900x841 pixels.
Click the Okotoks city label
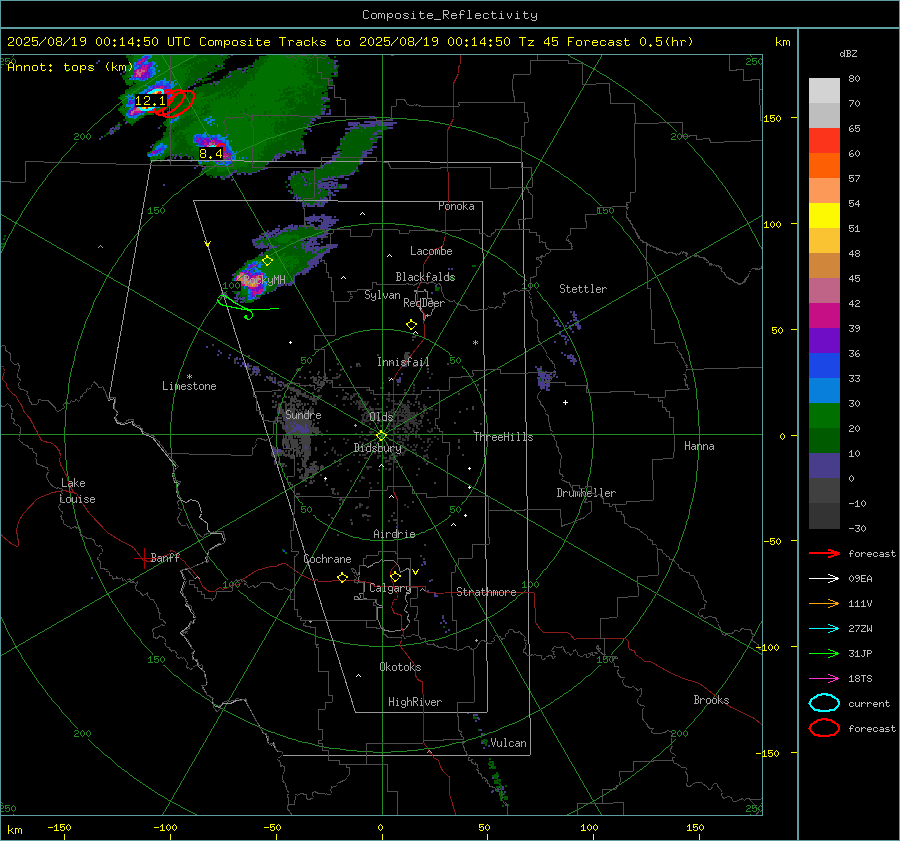pos(400,667)
